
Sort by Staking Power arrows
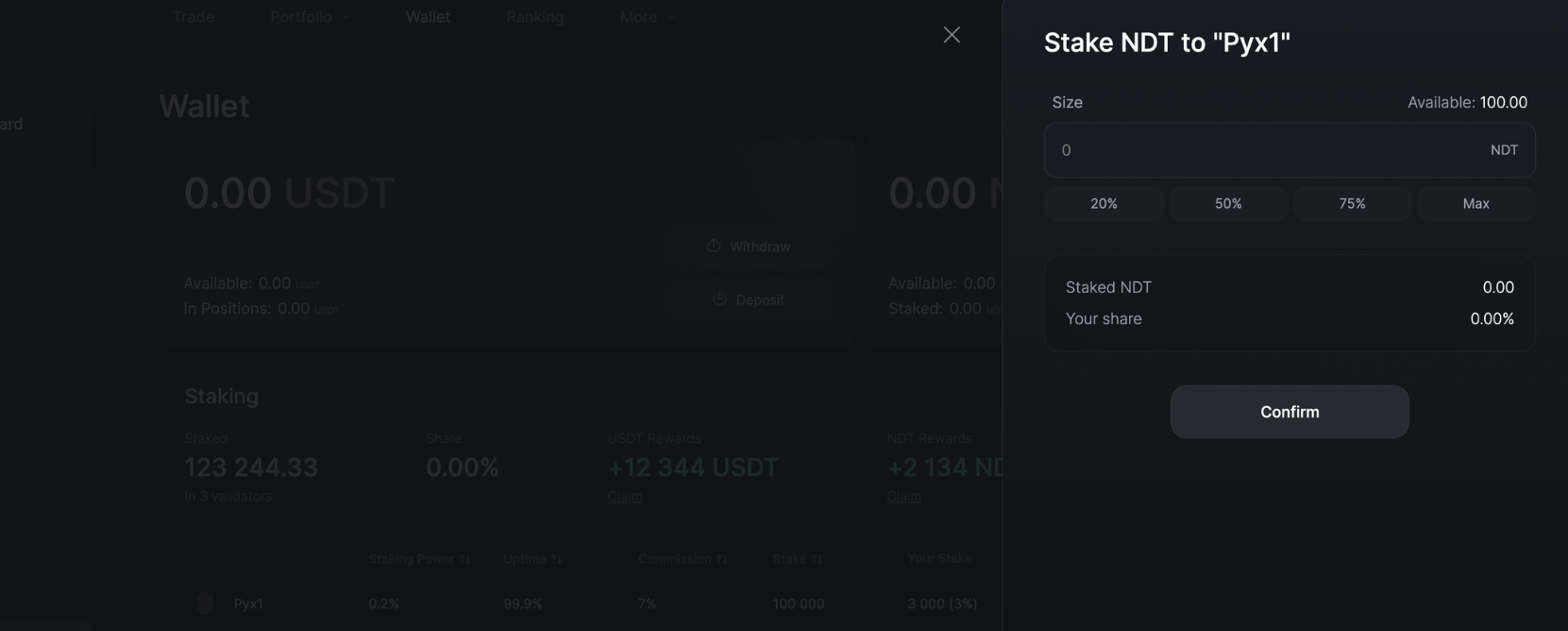(x=465, y=559)
